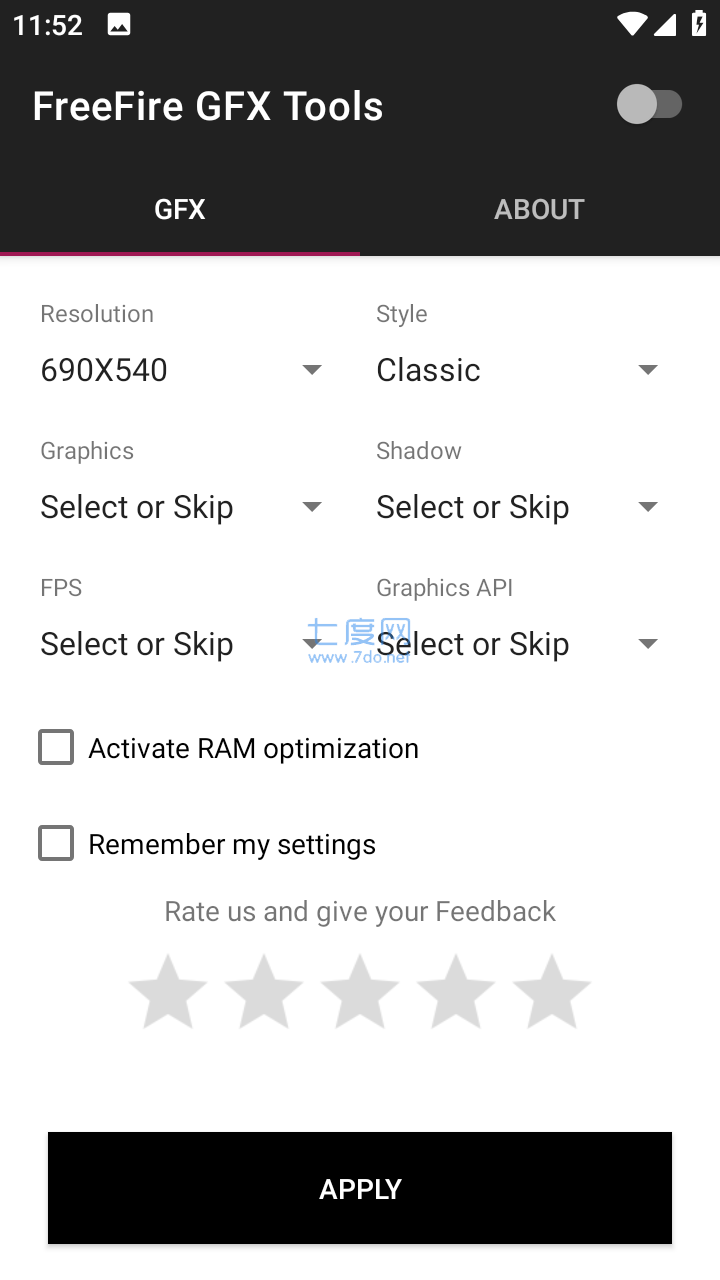
Task: Rate the app with the first star
Action: (168, 991)
